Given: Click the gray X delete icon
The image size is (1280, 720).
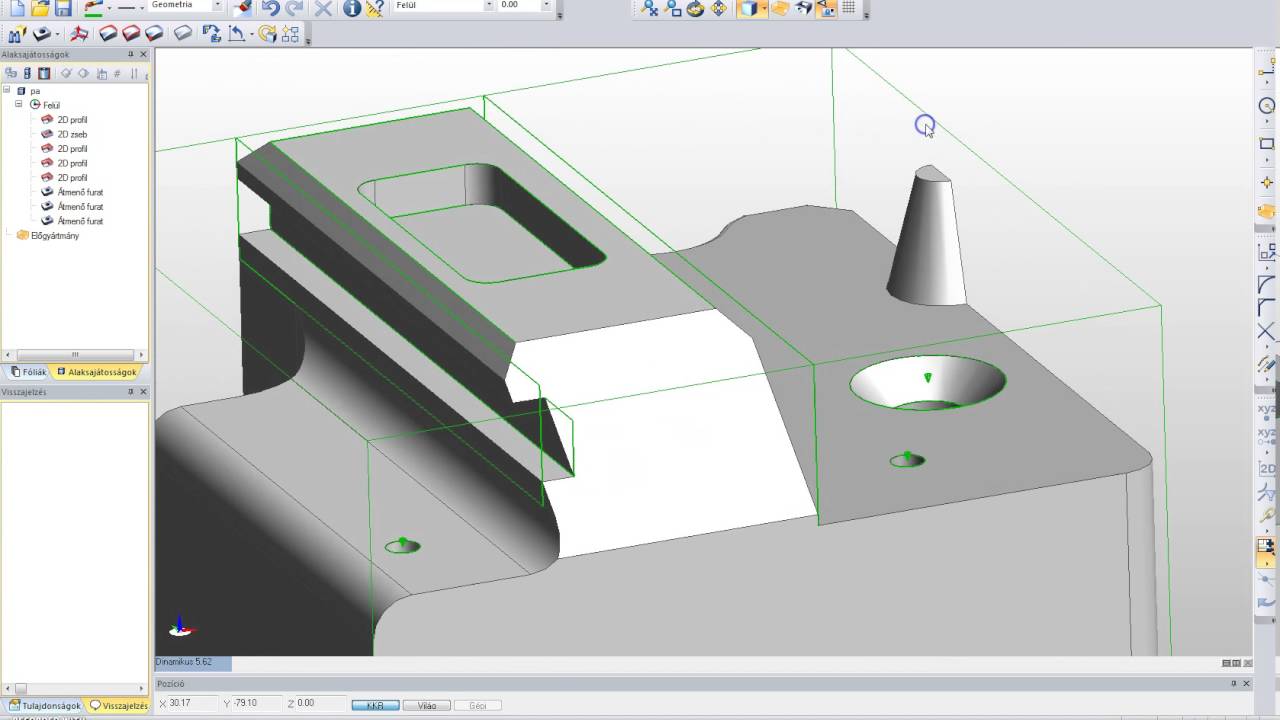Looking at the screenshot, I should (323, 8).
